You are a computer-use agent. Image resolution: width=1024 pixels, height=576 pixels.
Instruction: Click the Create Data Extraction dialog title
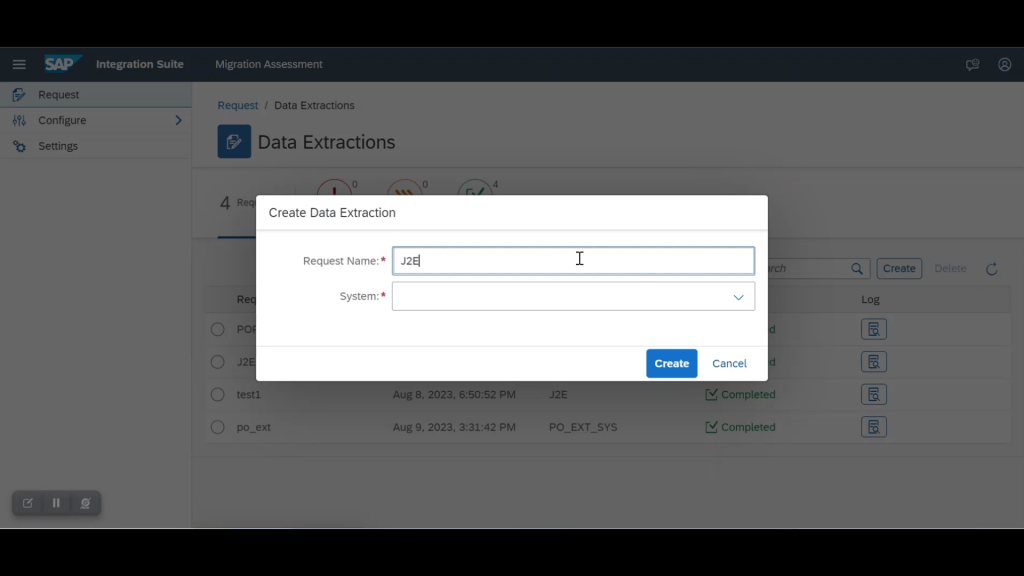tap(332, 213)
